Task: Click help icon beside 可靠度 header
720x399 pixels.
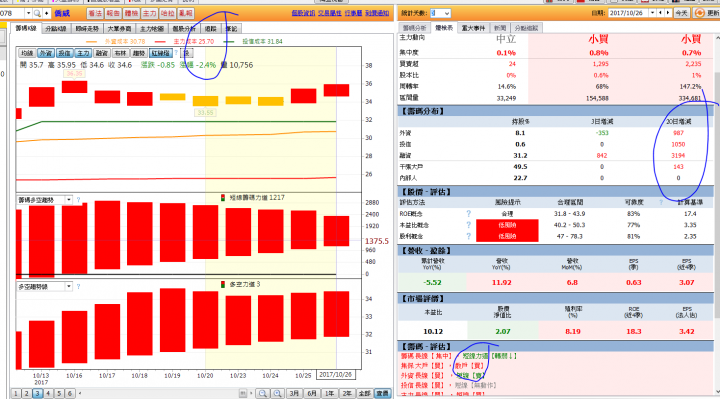Action: 661,202
